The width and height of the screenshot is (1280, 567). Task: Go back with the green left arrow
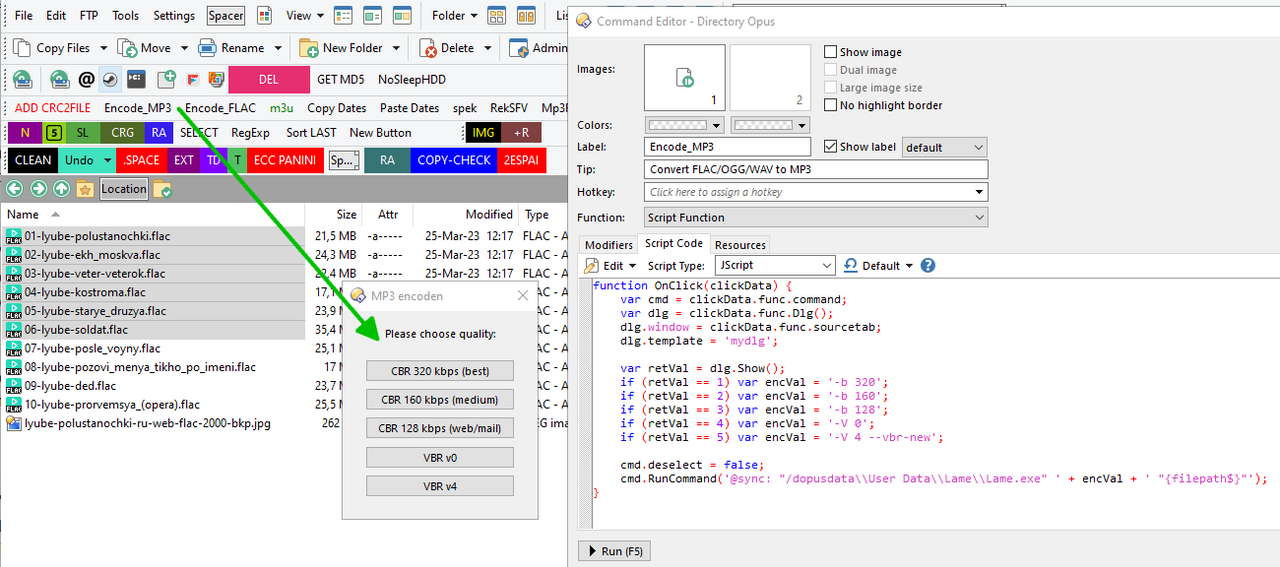click(x=15, y=188)
